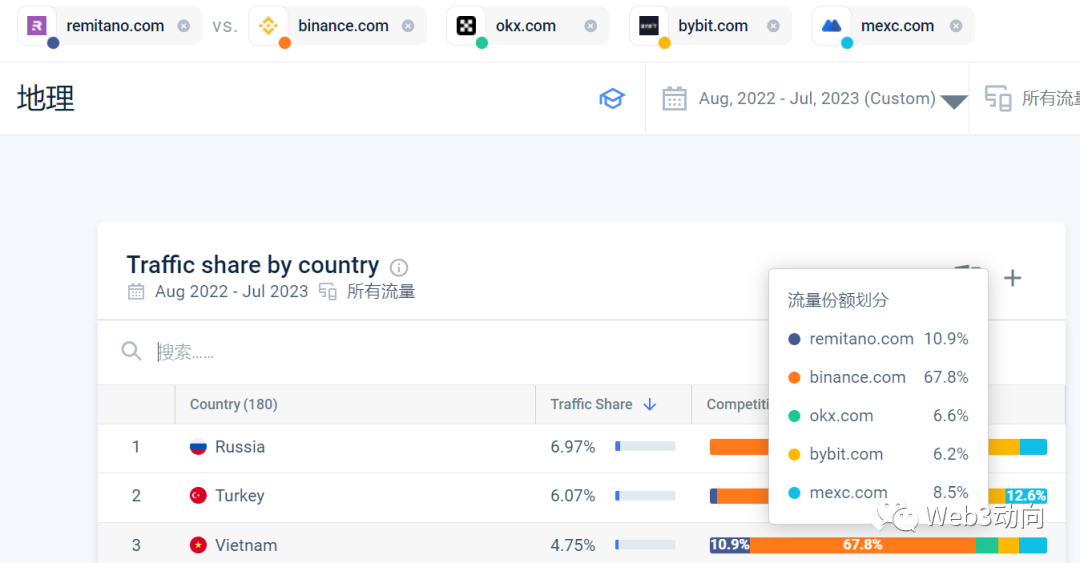Open the 所有流量 traffic filter in header
The height and width of the screenshot is (563, 1080).
tap(1050, 99)
